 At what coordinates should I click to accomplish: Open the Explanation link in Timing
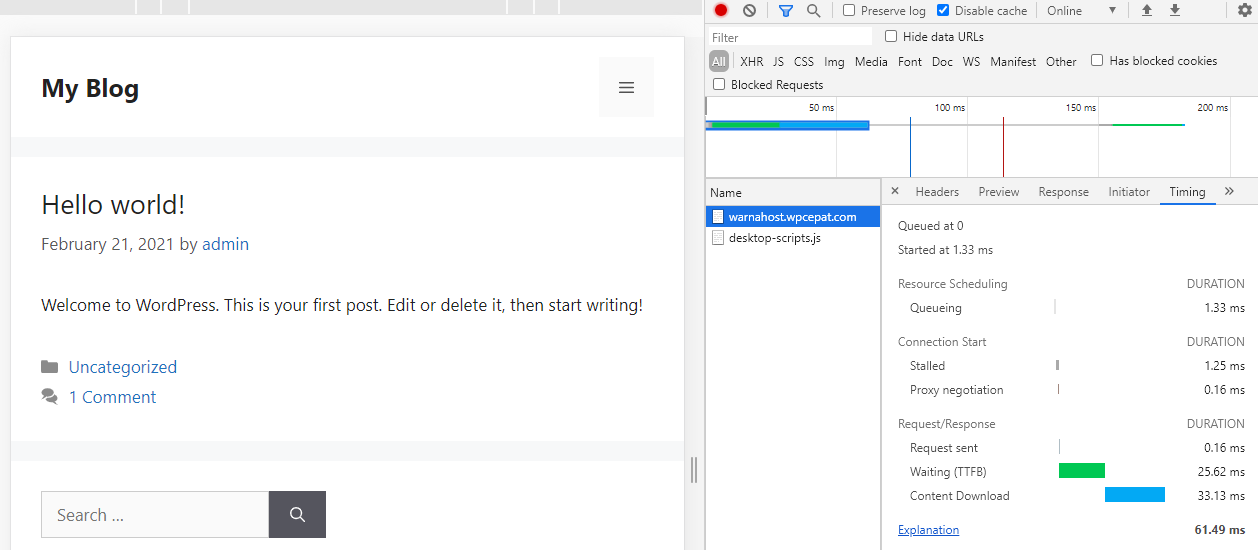pyautogui.click(x=928, y=530)
